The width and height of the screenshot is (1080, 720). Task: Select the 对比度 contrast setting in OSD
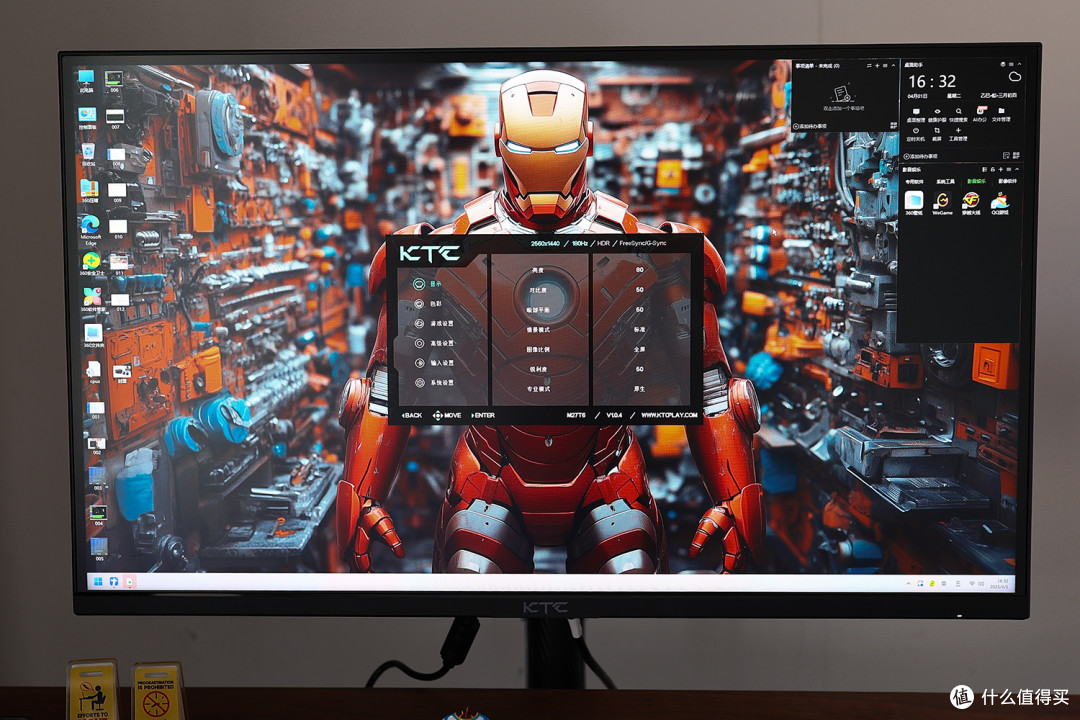point(538,290)
